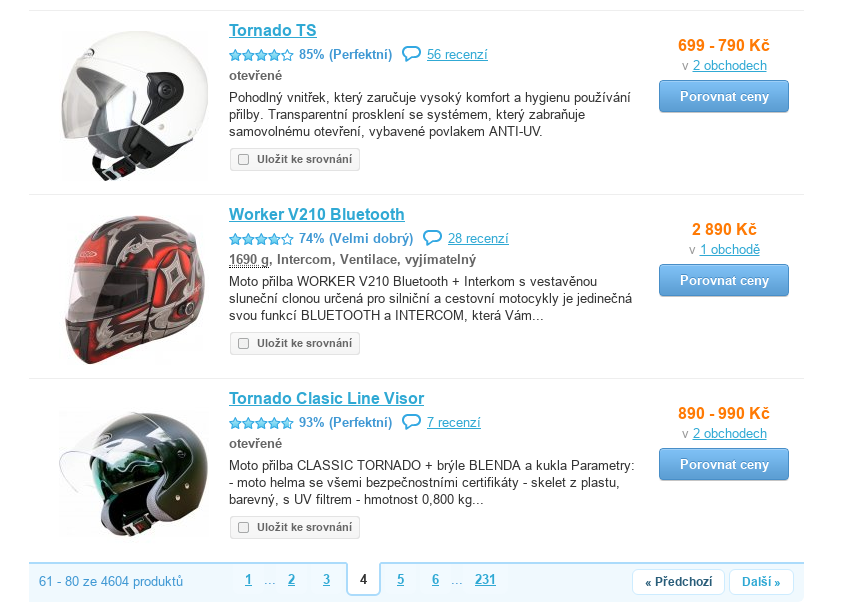The image size is (844, 611).
Task: Enable compare checkbox for Worker V210 Bluetooth
Action: (x=244, y=343)
